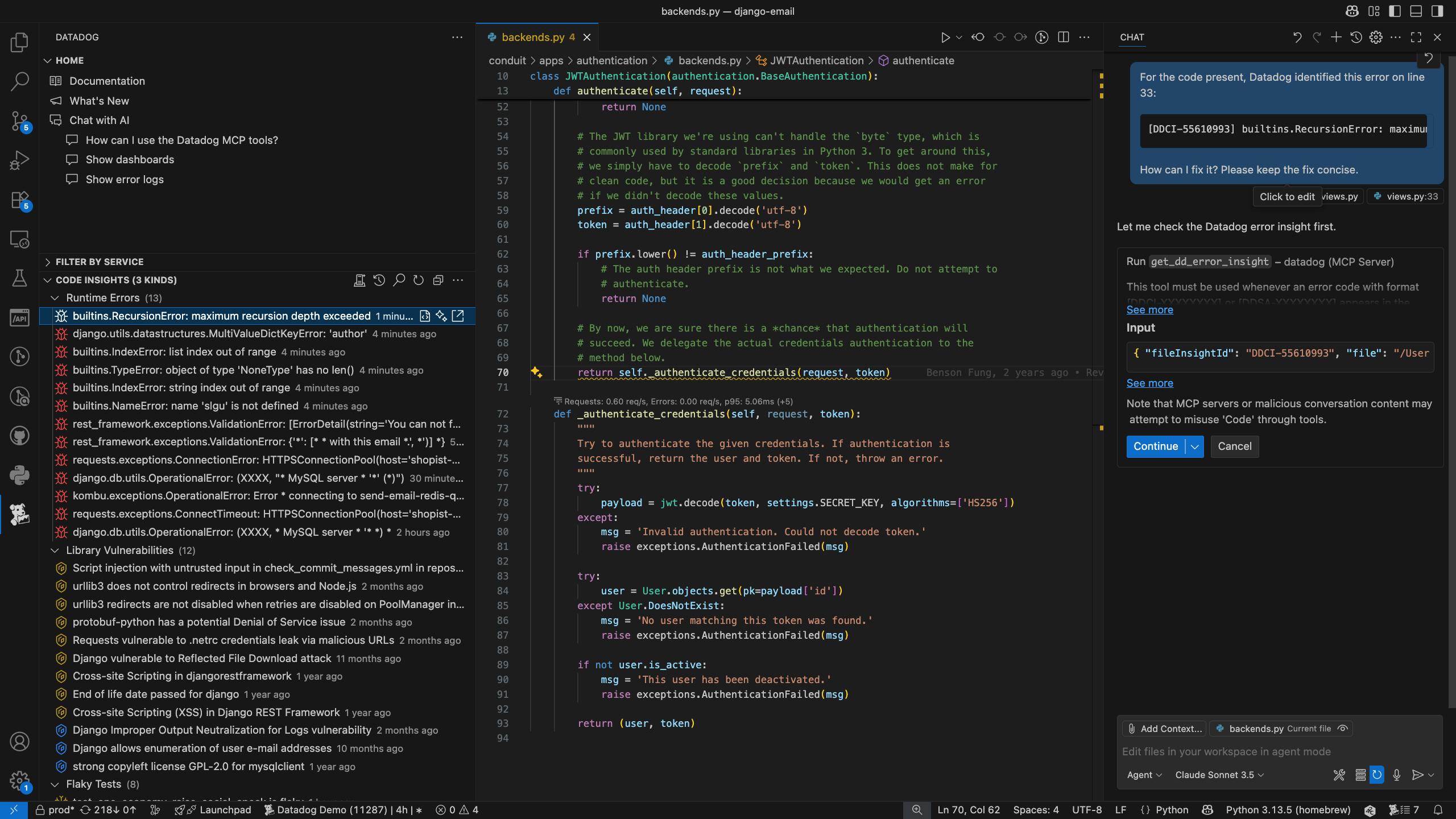Send the chat message with the send icon
Viewport: 1456px width, 819px height.
point(1417,775)
